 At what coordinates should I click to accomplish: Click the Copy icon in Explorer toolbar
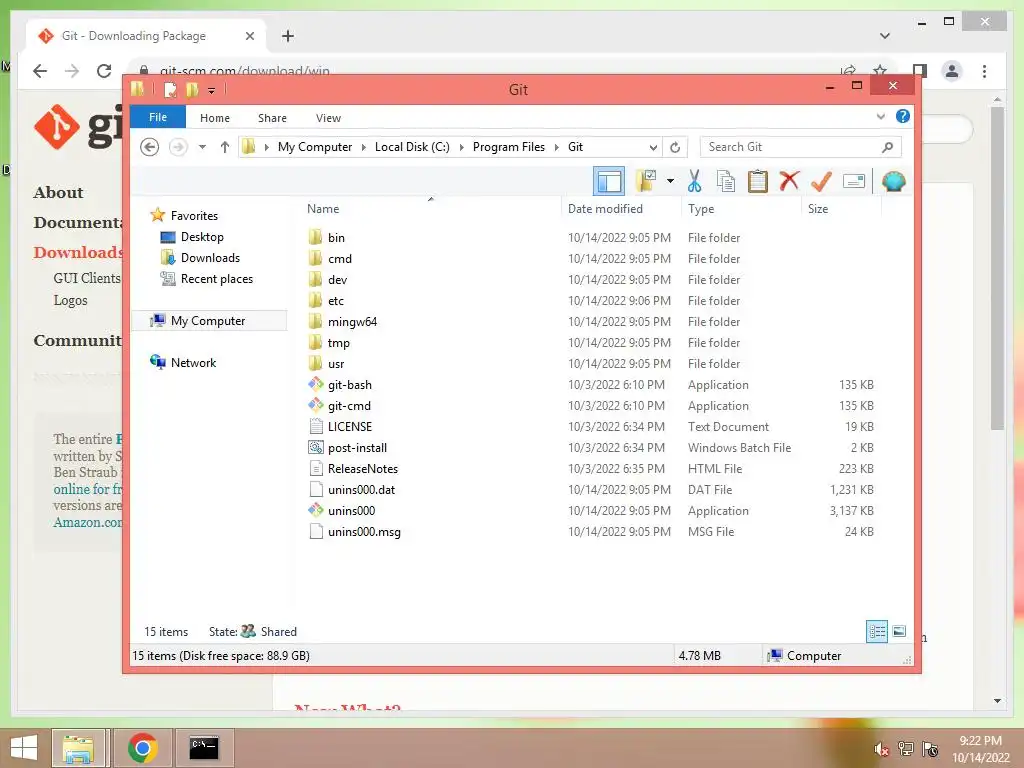(726, 181)
